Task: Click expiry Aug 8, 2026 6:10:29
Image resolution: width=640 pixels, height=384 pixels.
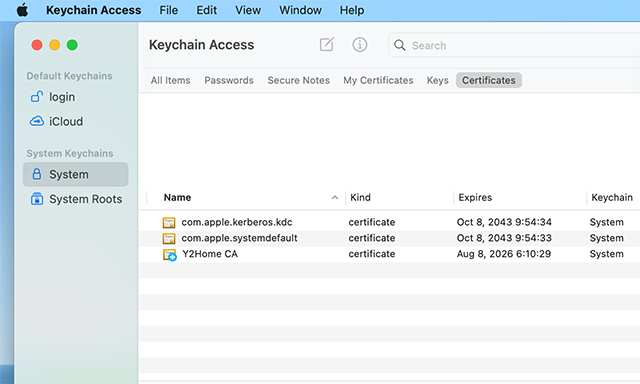Action: click(x=504, y=254)
